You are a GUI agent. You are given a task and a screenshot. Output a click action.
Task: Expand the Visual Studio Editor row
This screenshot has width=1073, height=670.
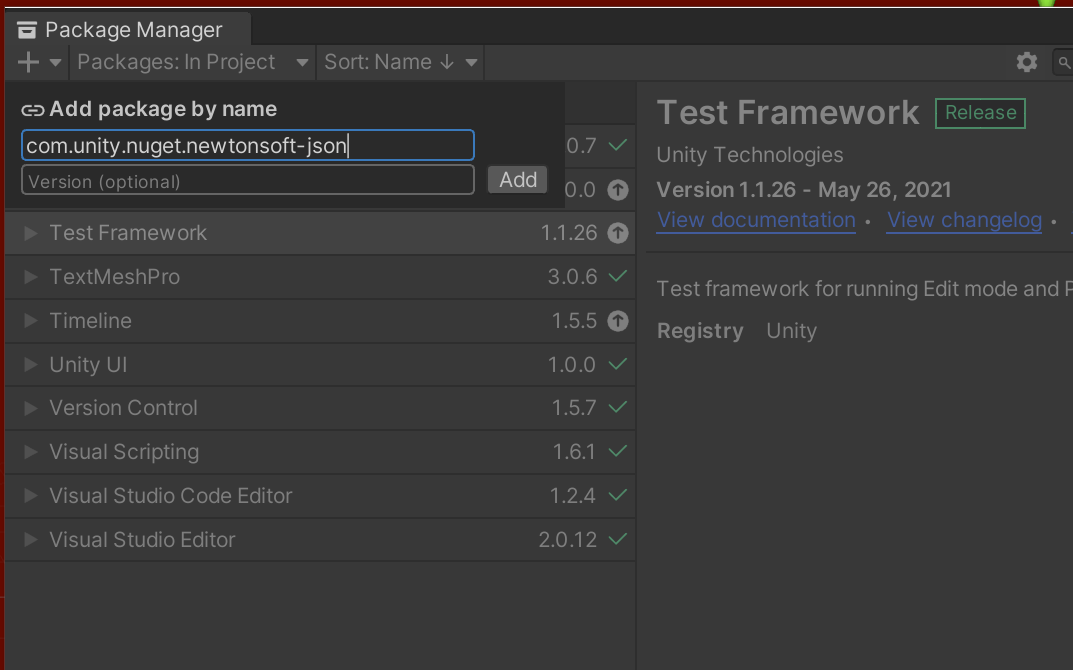pos(30,540)
